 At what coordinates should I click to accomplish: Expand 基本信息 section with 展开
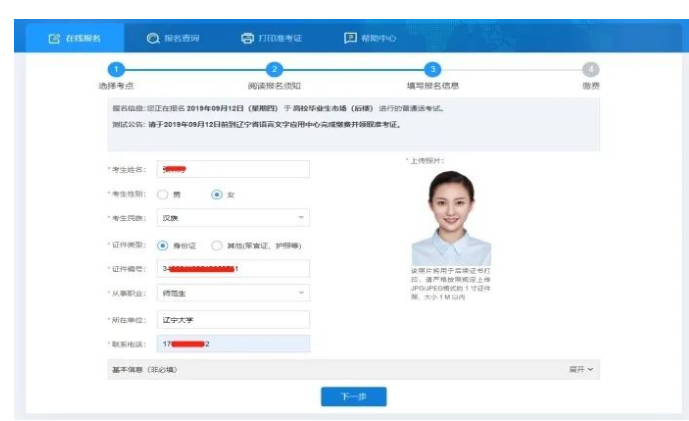tap(581, 370)
